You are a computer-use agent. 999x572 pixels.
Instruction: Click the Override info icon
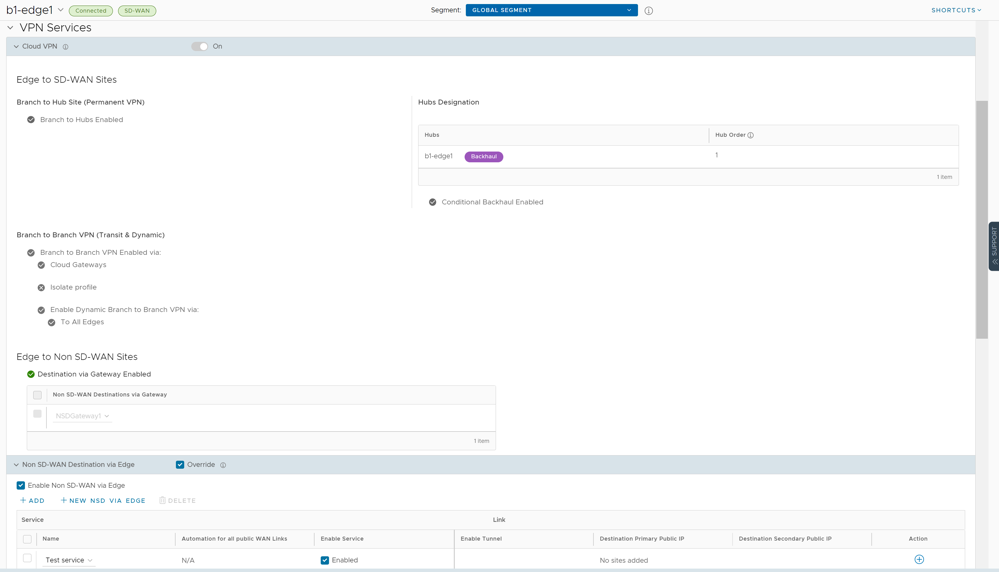pyautogui.click(x=223, y=465)
